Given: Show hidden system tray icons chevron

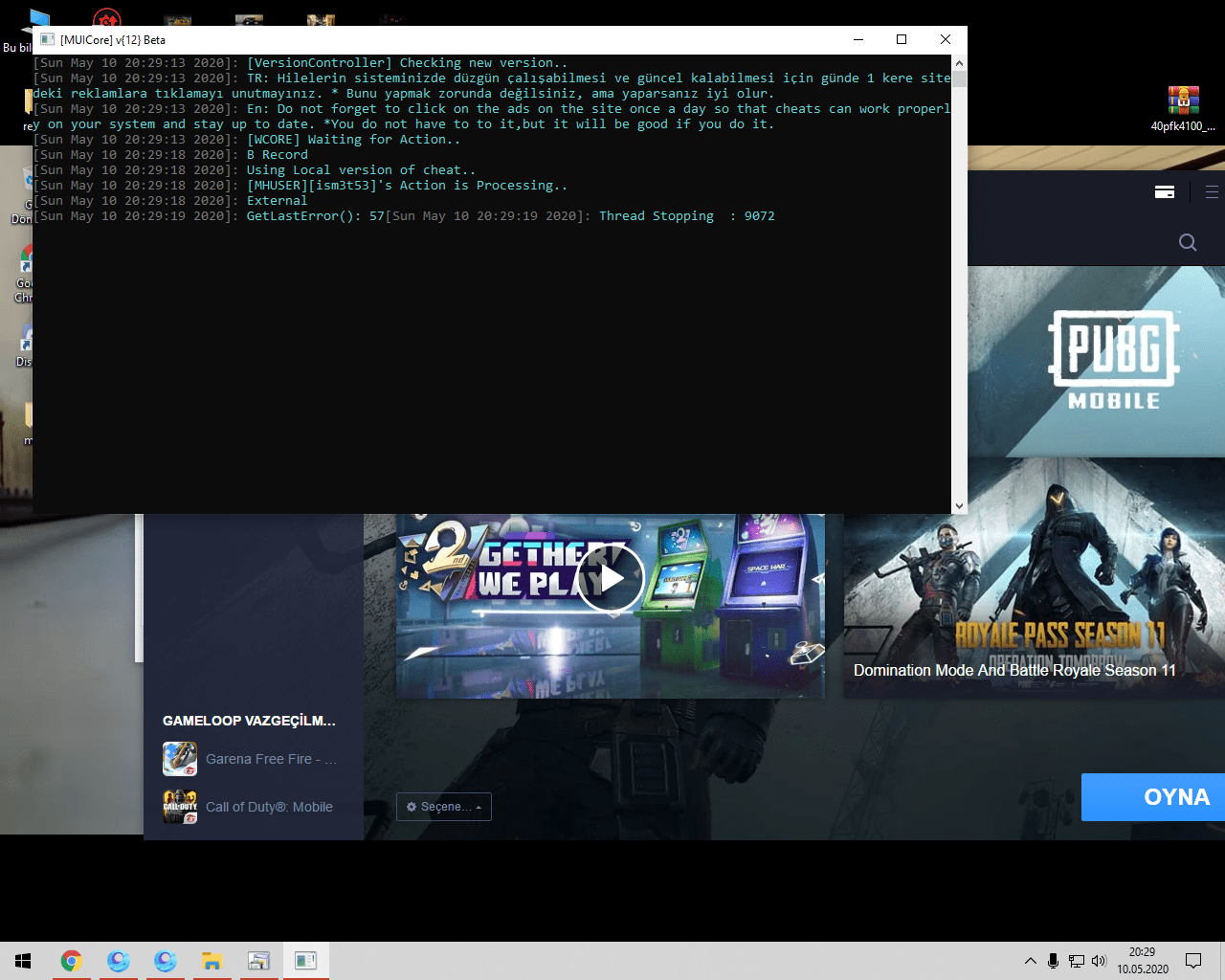Looking at the screenshot, I should [1030, 961].
